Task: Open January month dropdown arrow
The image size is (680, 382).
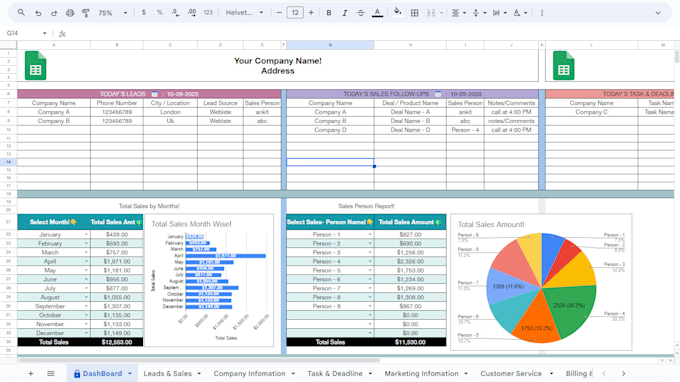Action: pos(86,235)
